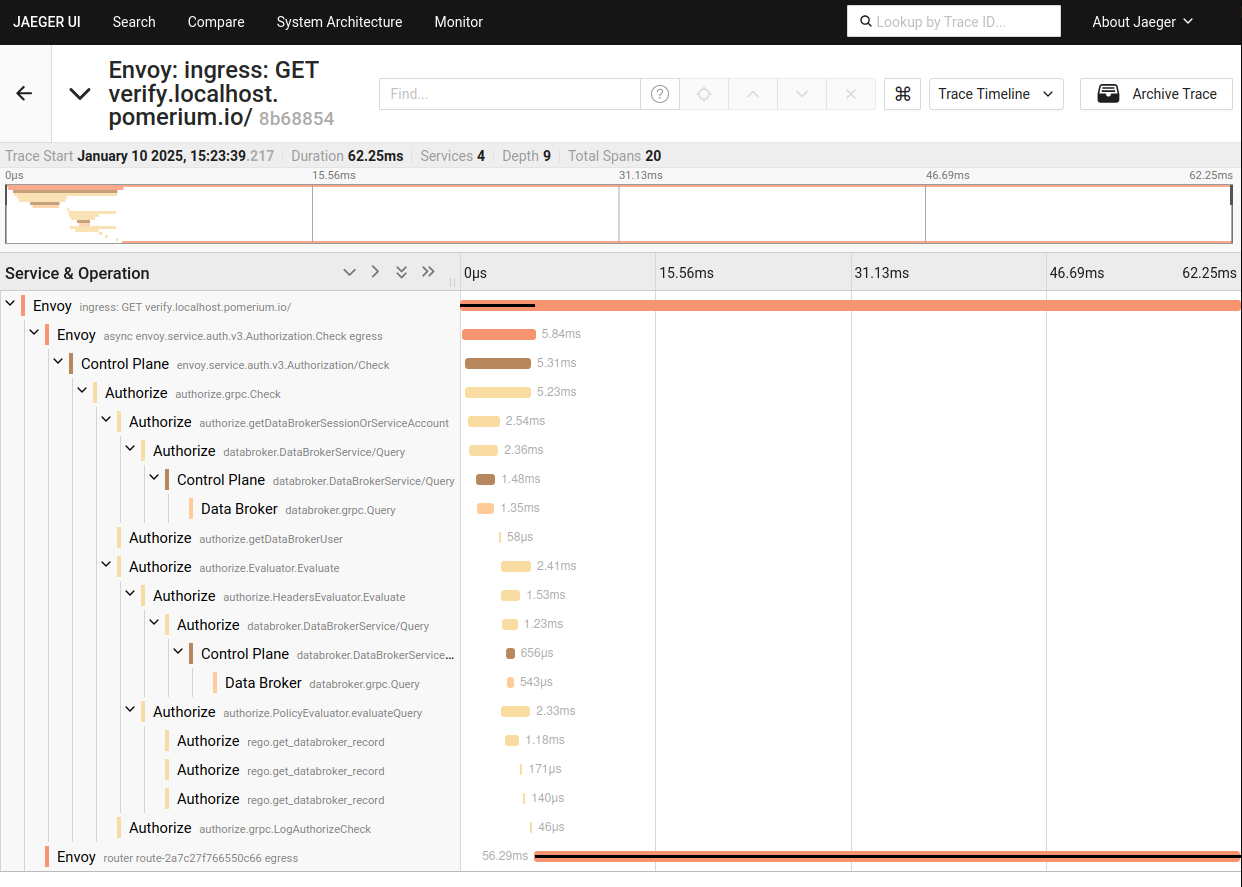Click the Archive Trace button
This screenshot has width=1242, height=887.
pyautogui.click(x=1156, y=93)
